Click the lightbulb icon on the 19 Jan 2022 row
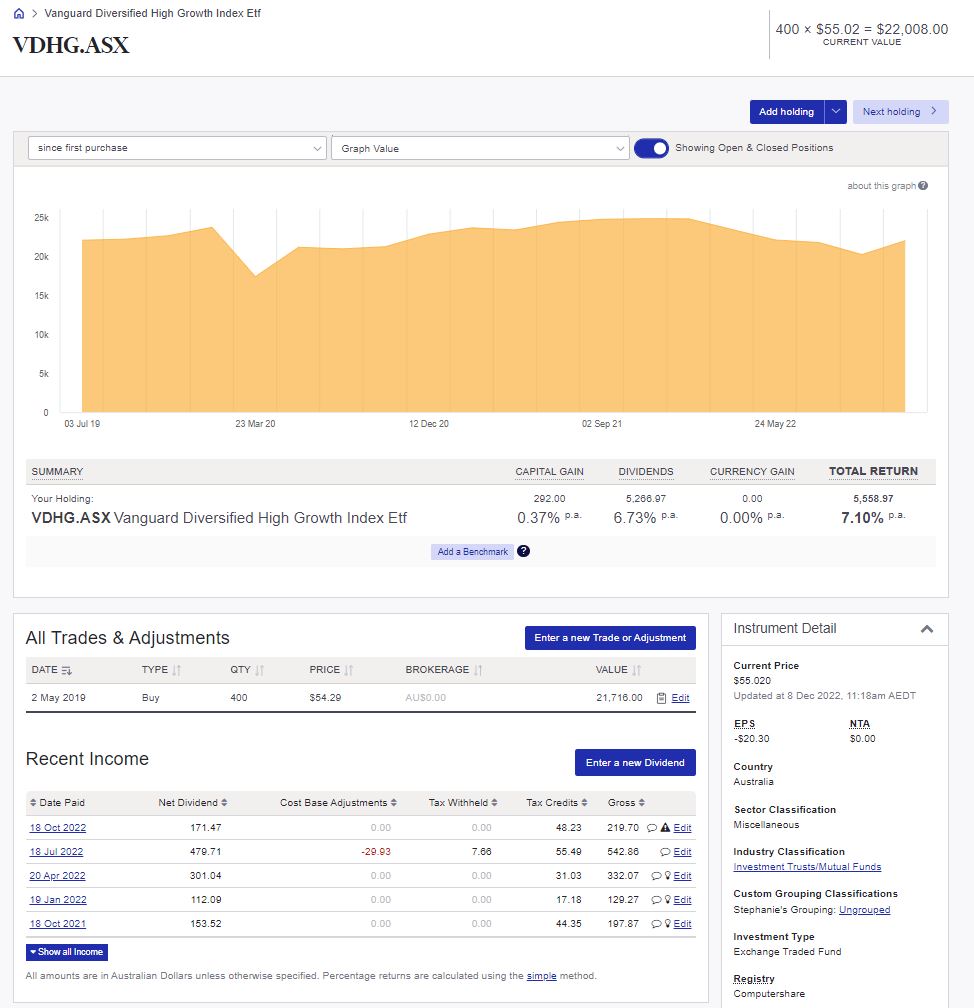 (667, 899)
